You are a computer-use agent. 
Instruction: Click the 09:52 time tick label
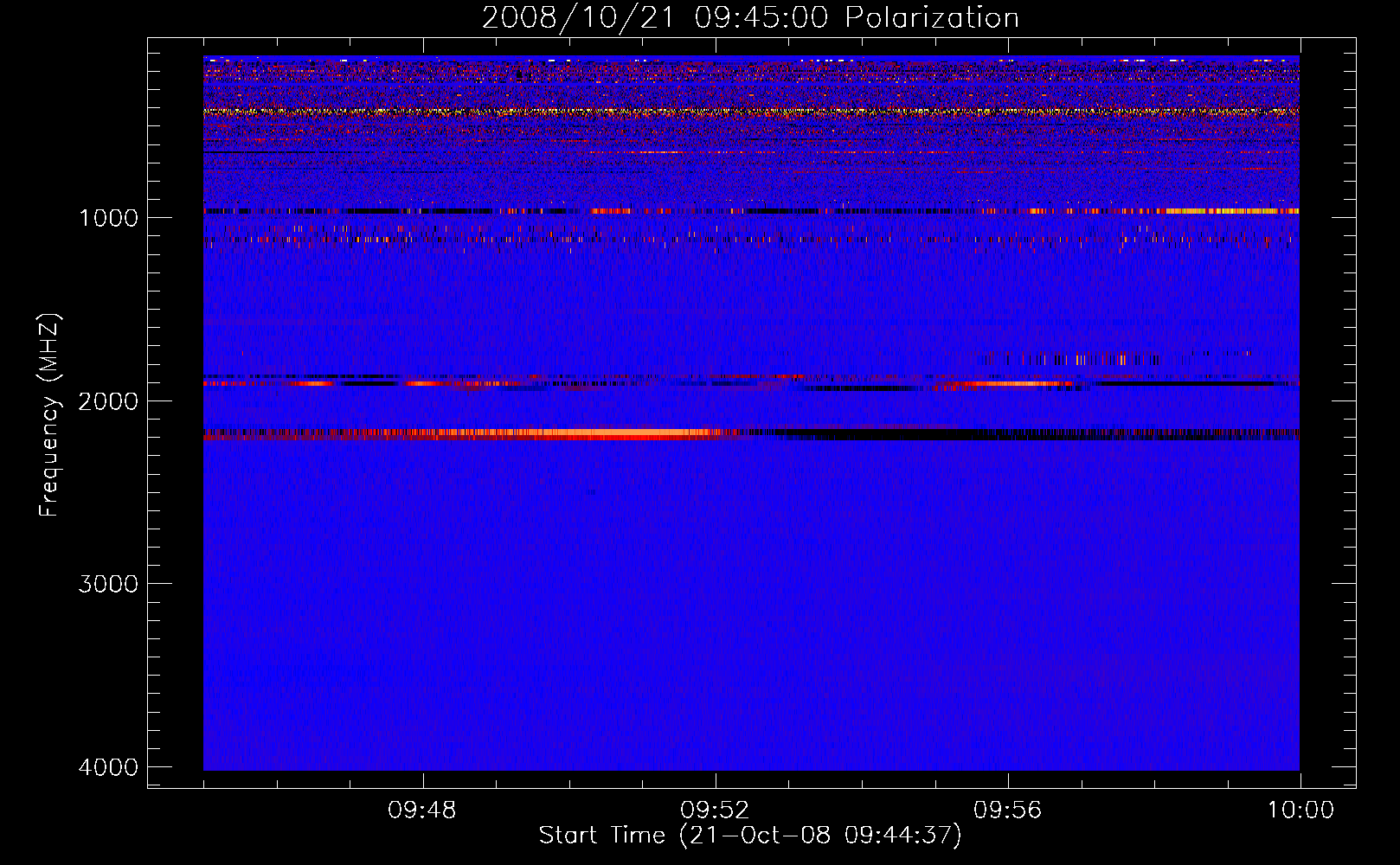tap(715, 811)
